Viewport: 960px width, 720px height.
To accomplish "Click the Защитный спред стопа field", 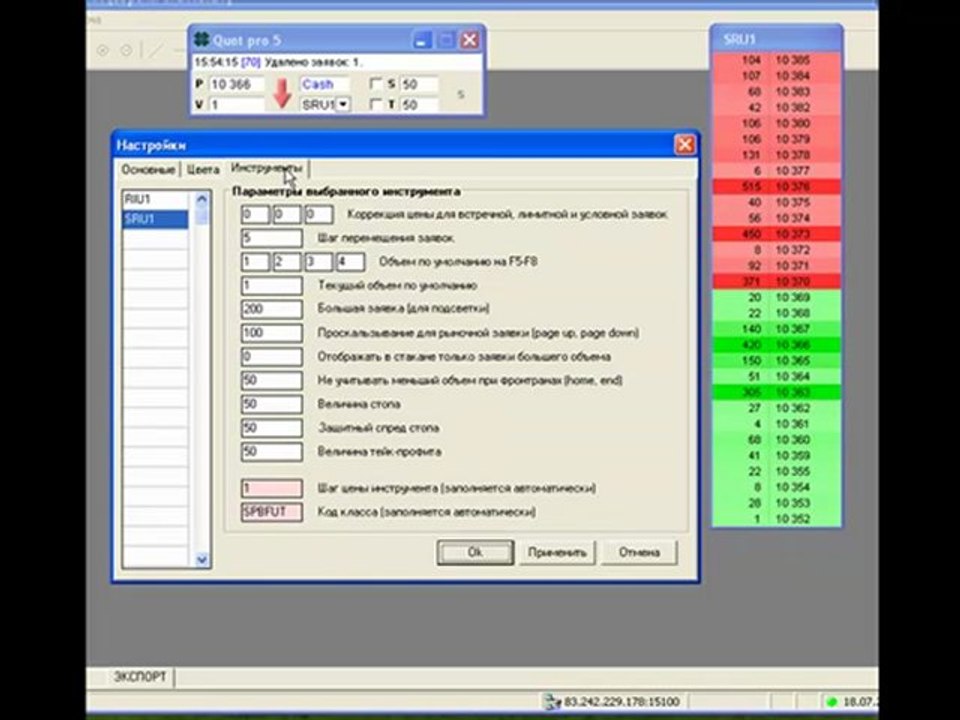I will (271, 428).
